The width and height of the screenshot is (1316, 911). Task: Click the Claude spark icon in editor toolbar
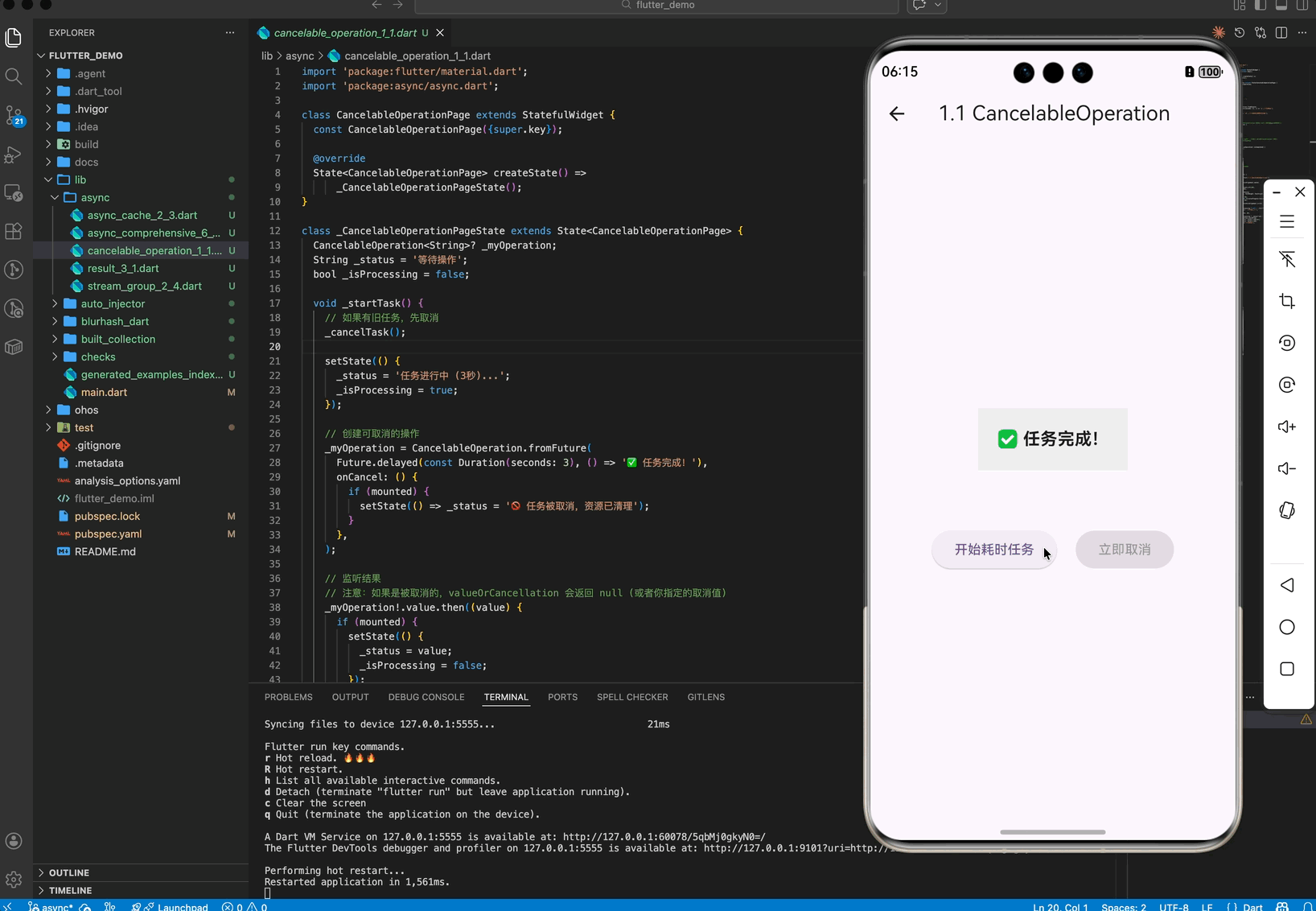coord(1219,33)
